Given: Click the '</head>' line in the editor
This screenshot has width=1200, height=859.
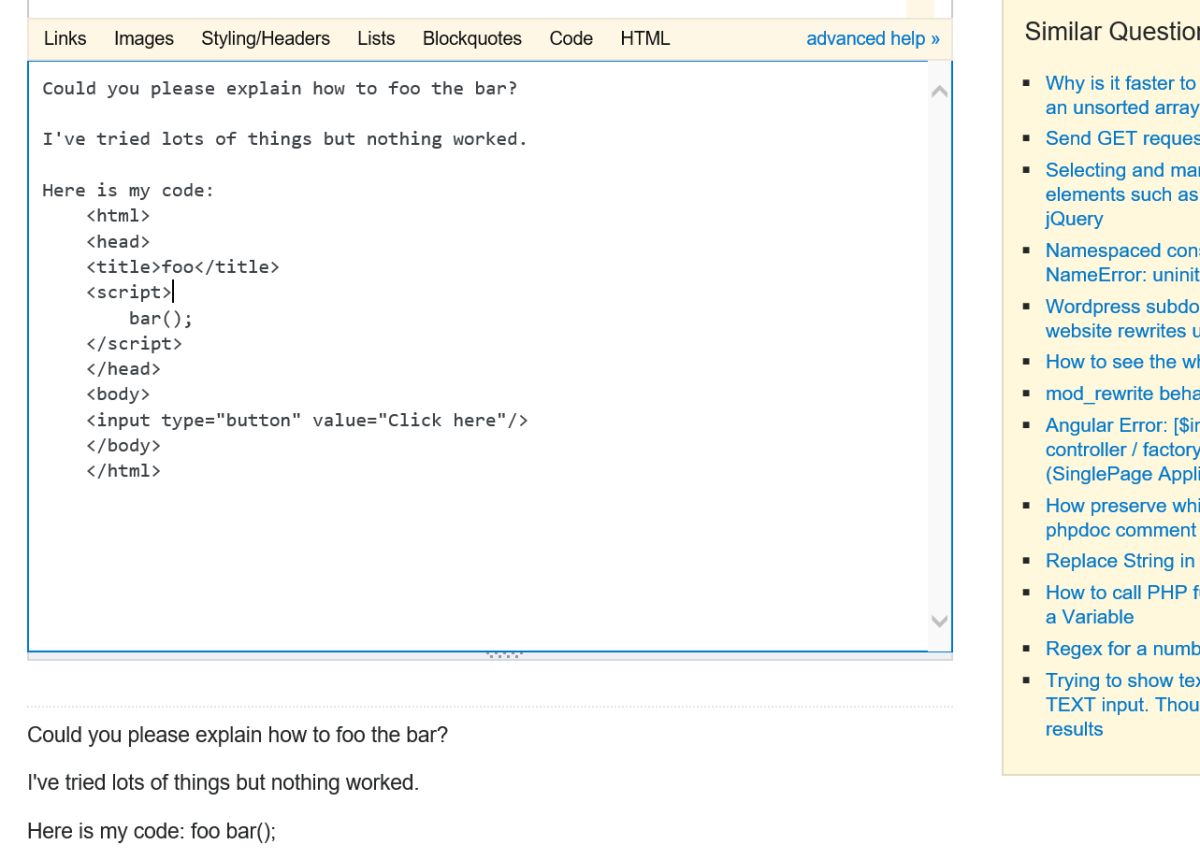Looking at the screenshot, I should click(x=123, y=369).
